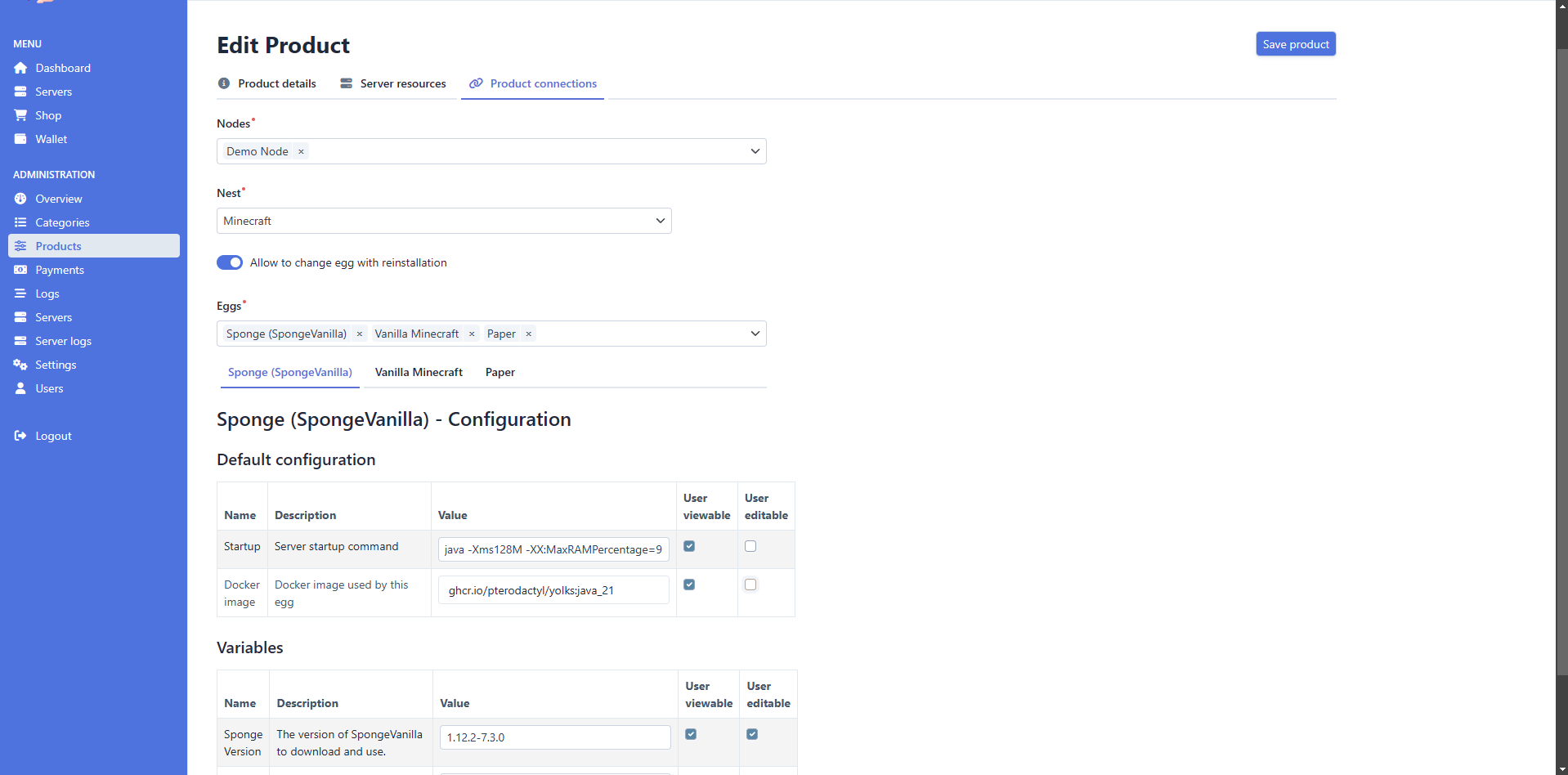Viewport: 1568px width, 775px height.
Task: Switch to Paper egg tab
Action: (x=500, y=372)
